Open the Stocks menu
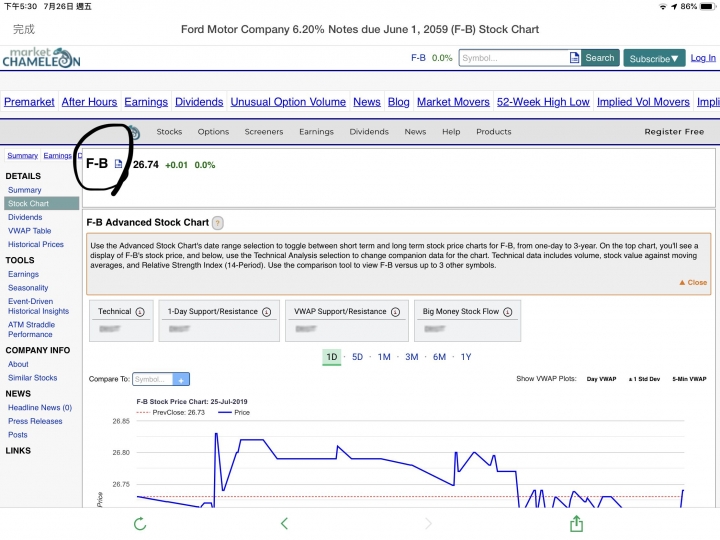The height and width of the screenshot is (540, 720). tap(169, 132)
